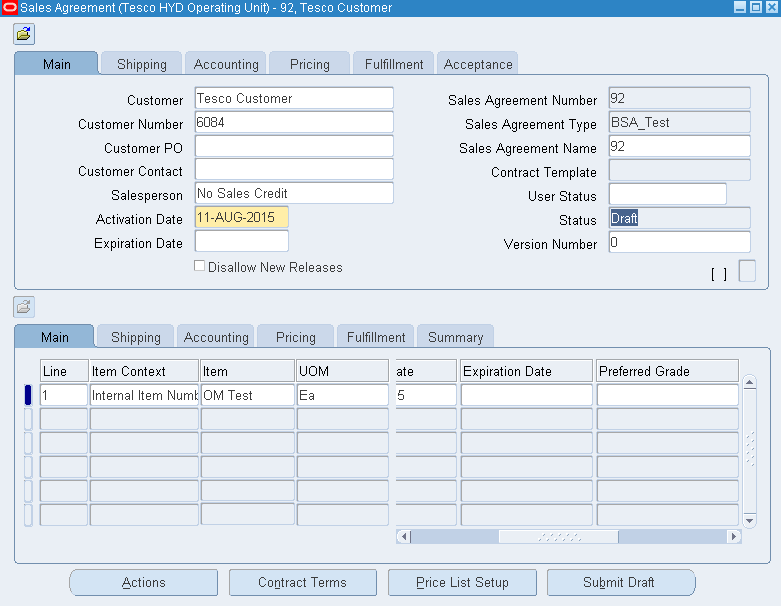Open lines Shipping tab

pyautogui.click(x=135, y=337)
